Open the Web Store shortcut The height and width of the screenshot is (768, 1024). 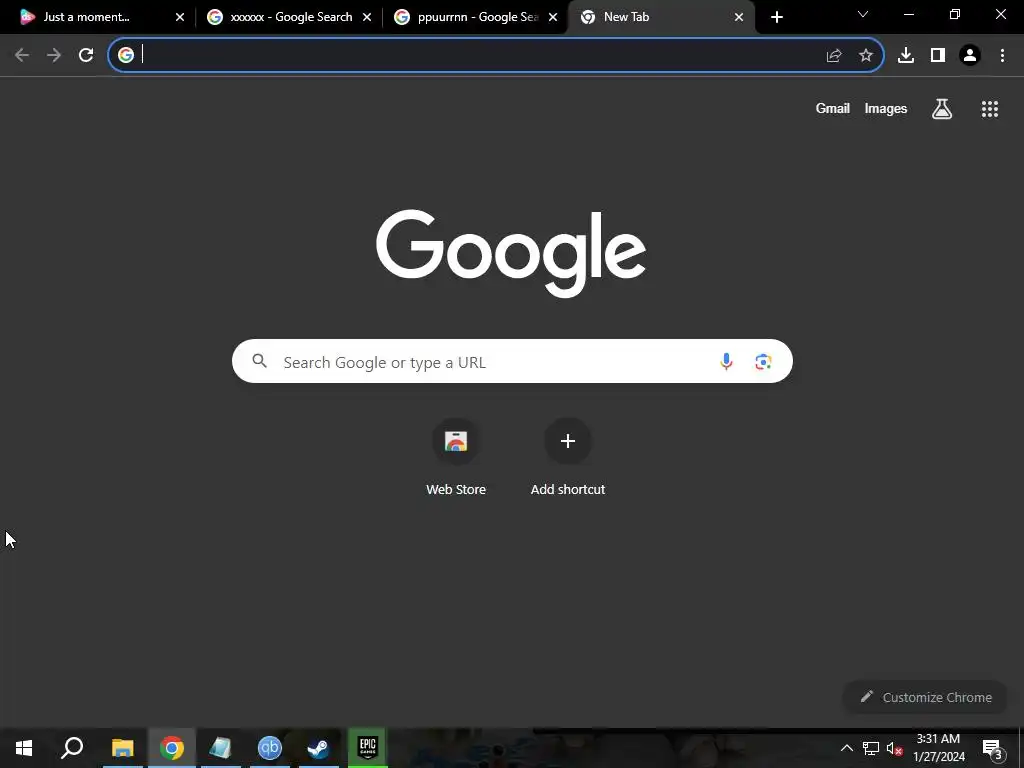(x=456, y=458)
